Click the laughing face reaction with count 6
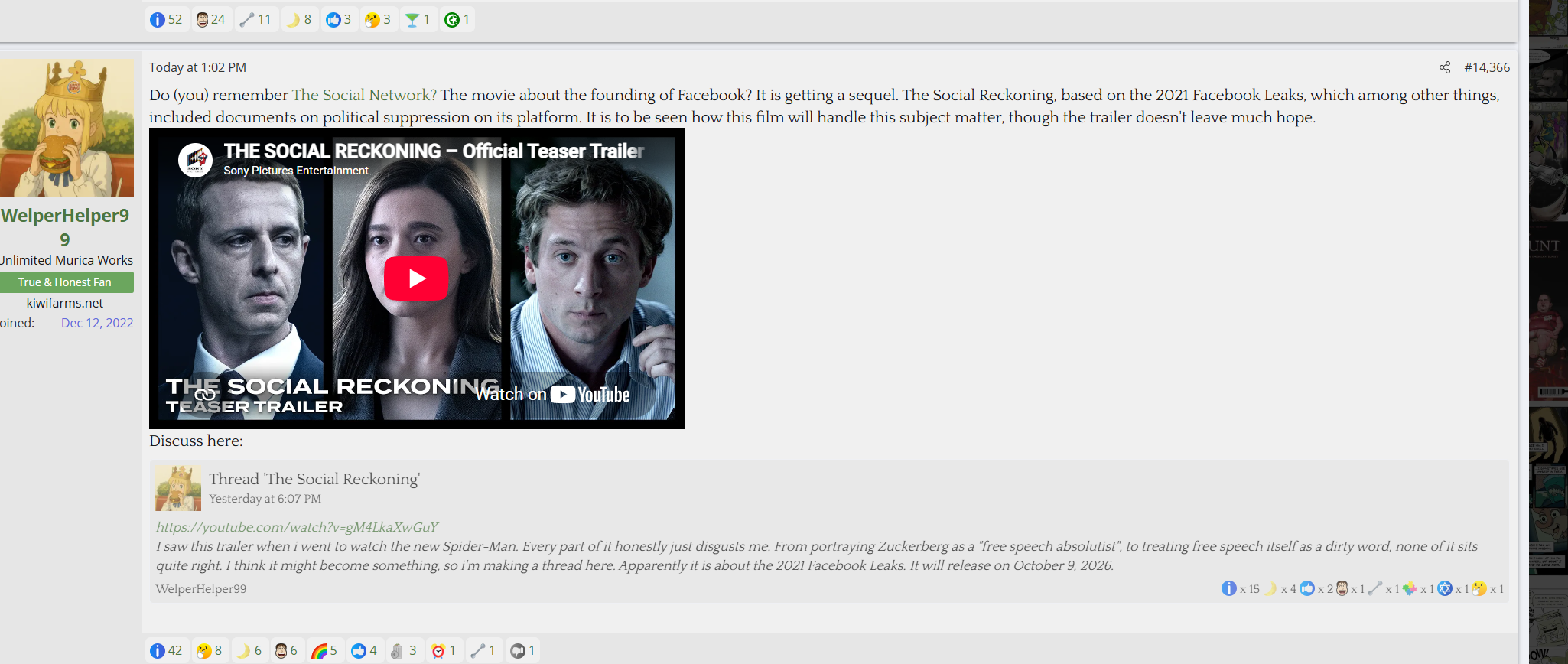This screenshot has height=664, width=1568. tap(286, 650)
